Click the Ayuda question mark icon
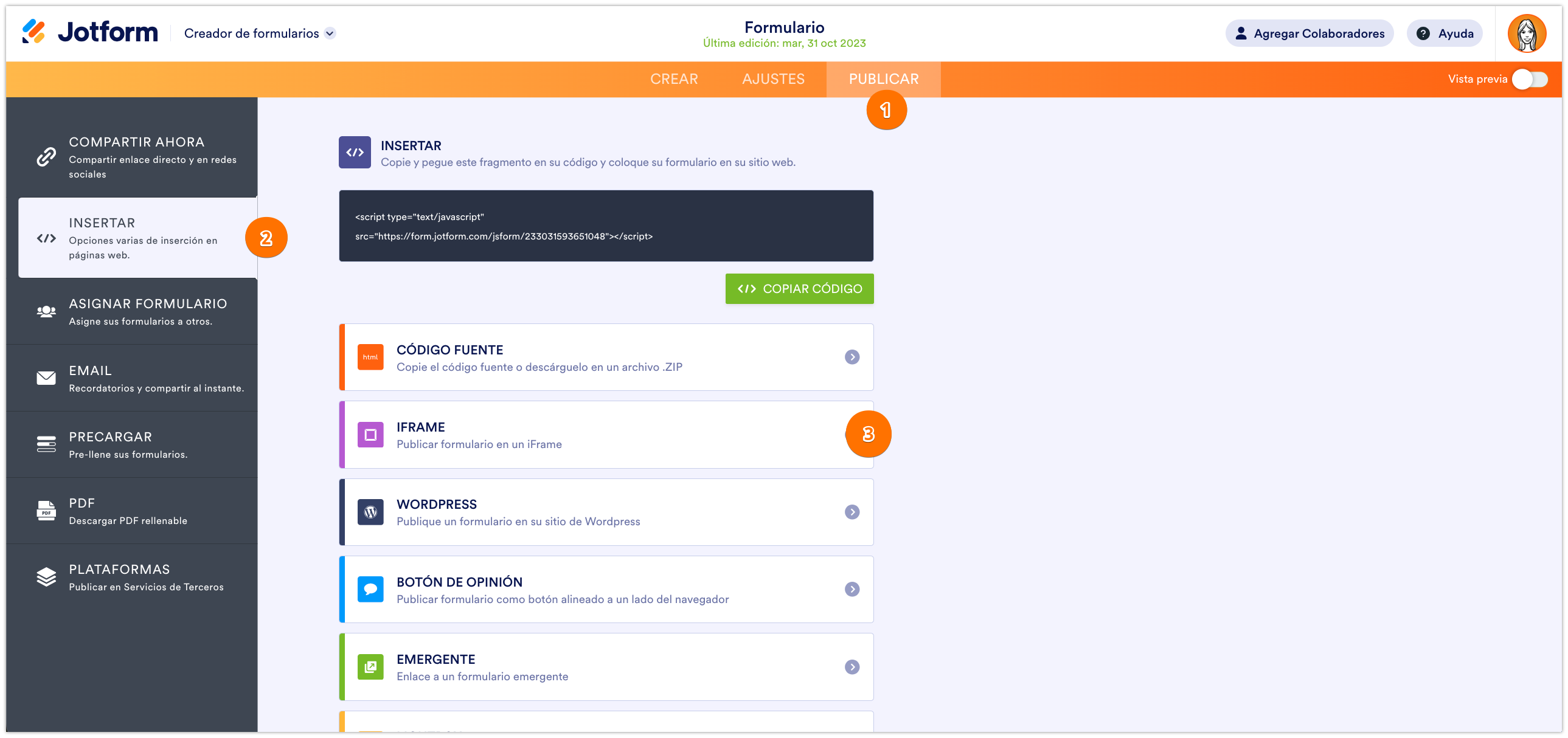Viewport: 1568px width, 738px height. (1424, 33)
